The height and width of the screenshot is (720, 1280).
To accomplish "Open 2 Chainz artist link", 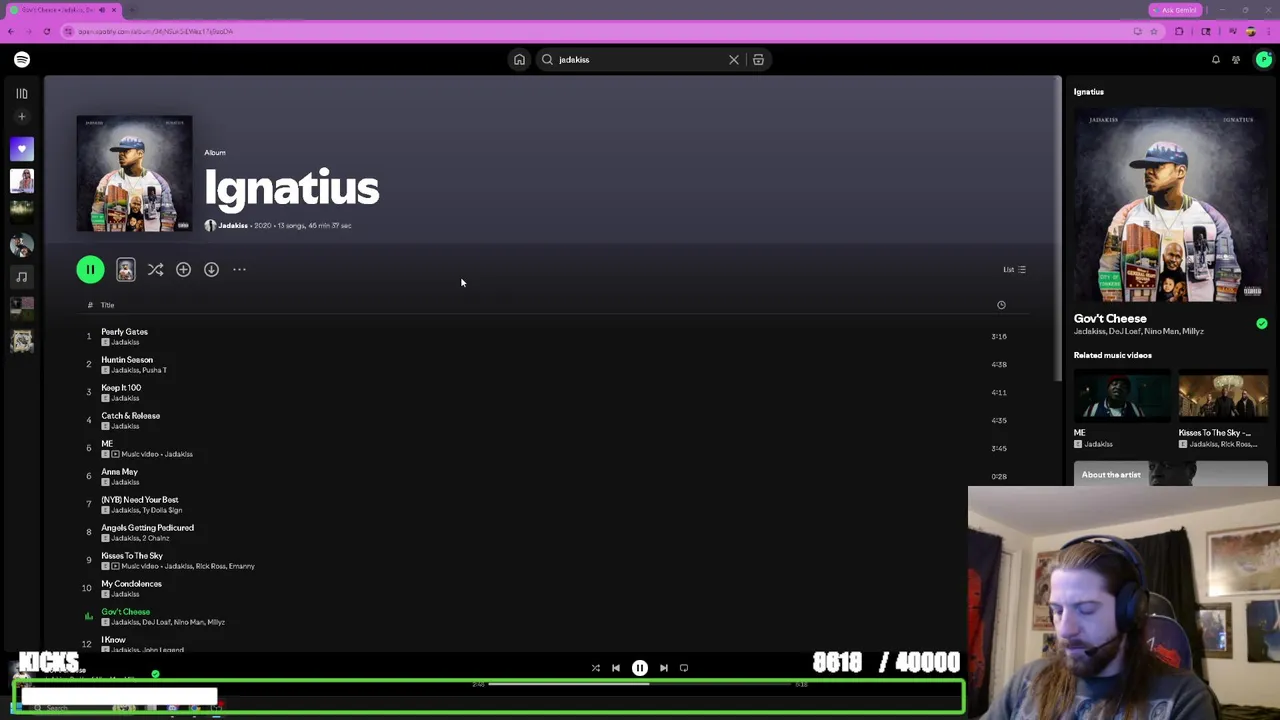I will pos(158,538).
